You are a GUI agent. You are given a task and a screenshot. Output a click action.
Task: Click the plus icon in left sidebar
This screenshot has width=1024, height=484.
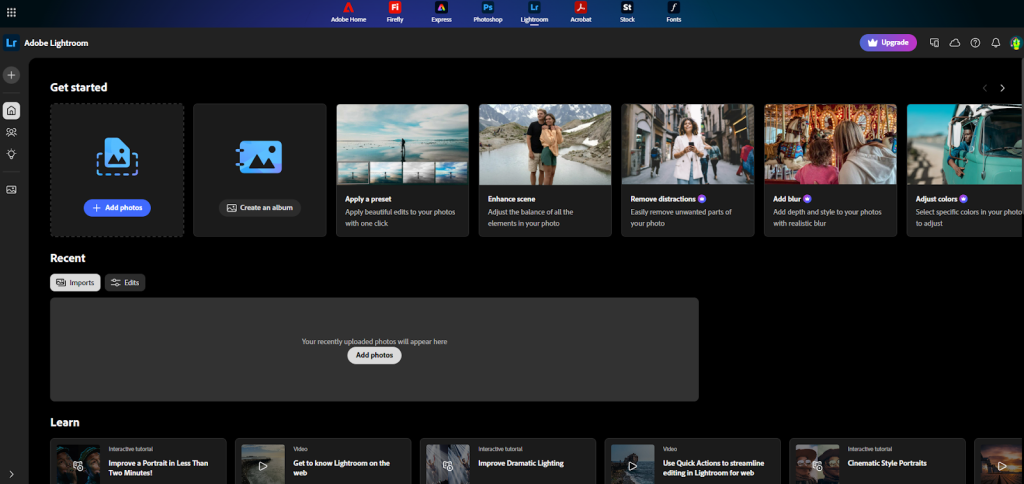pos(11,75)
